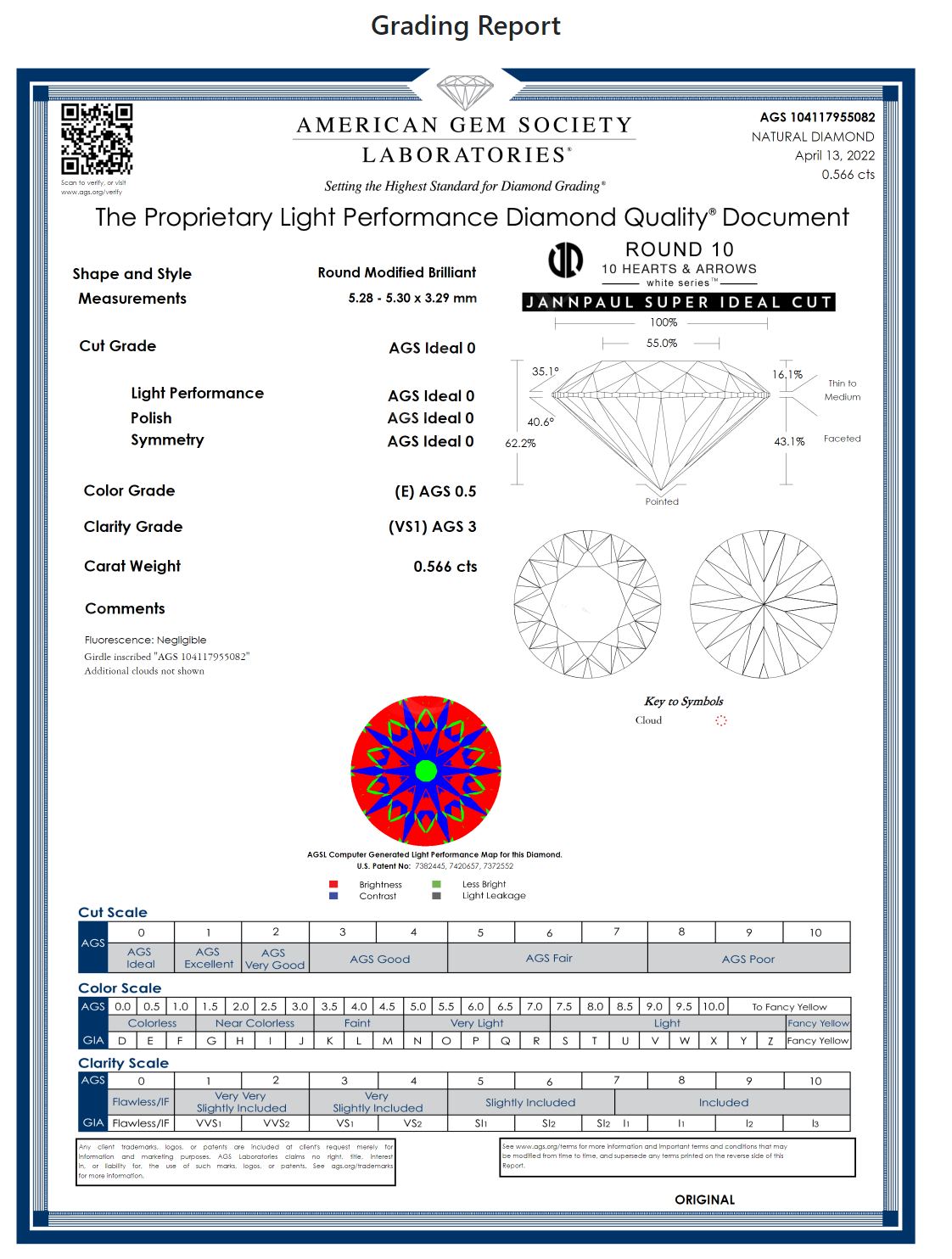
Task: Click the Faceted girdle label
Action: pyautogui.click(x=842, y=439)
